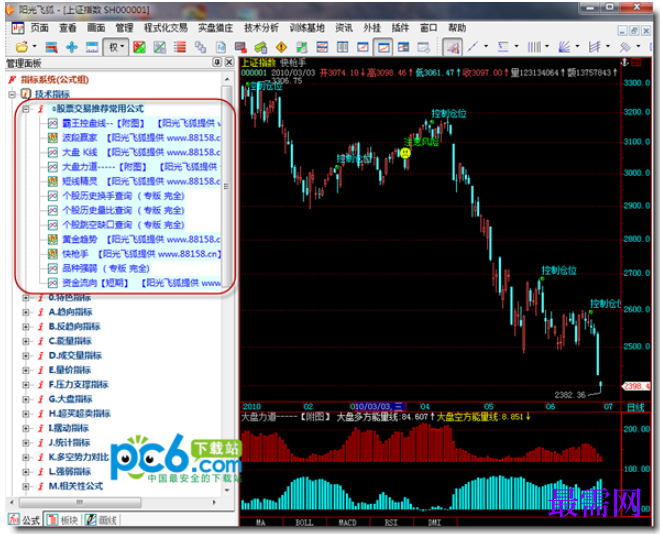
Task: Switch to the 公式 bottom tab
Action: [24, 520]
